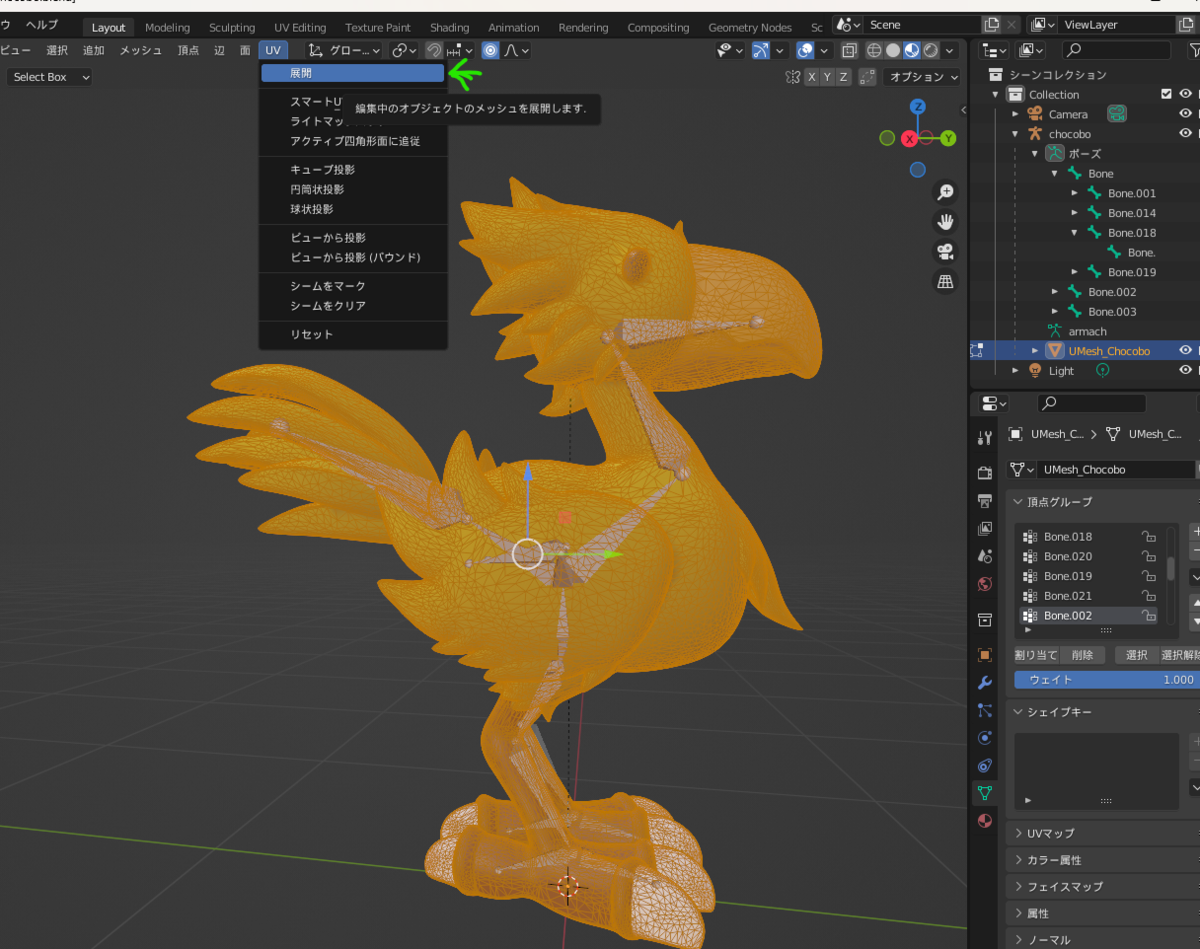Open transform orientation dropdown (グロー...)
1200x949 pixels.
tap(344, 50)
